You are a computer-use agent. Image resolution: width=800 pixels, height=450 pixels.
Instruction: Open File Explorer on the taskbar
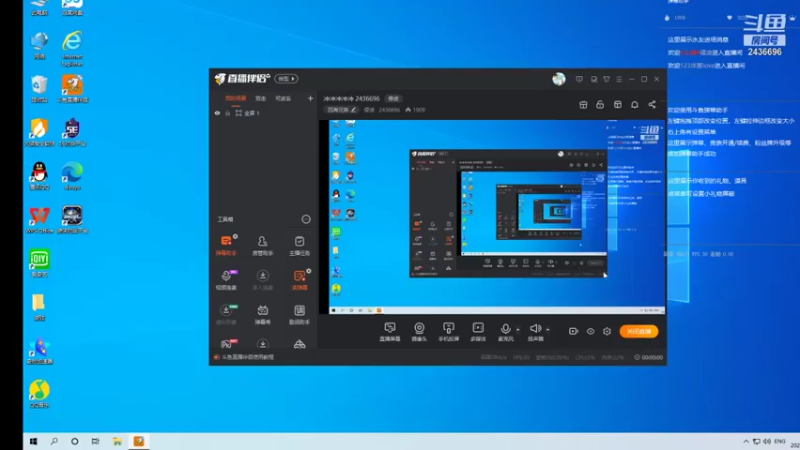(x=117, y=441)
